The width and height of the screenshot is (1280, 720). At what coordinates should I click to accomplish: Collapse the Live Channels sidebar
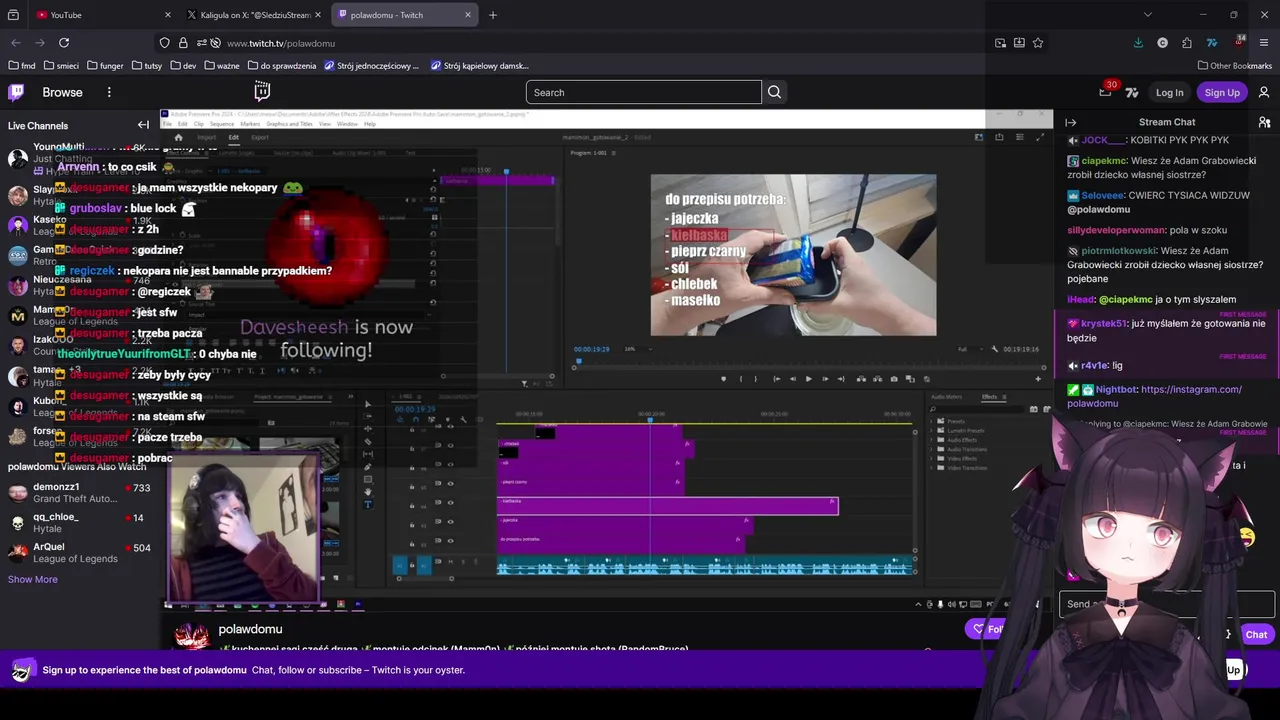click(x=143, y=125)
